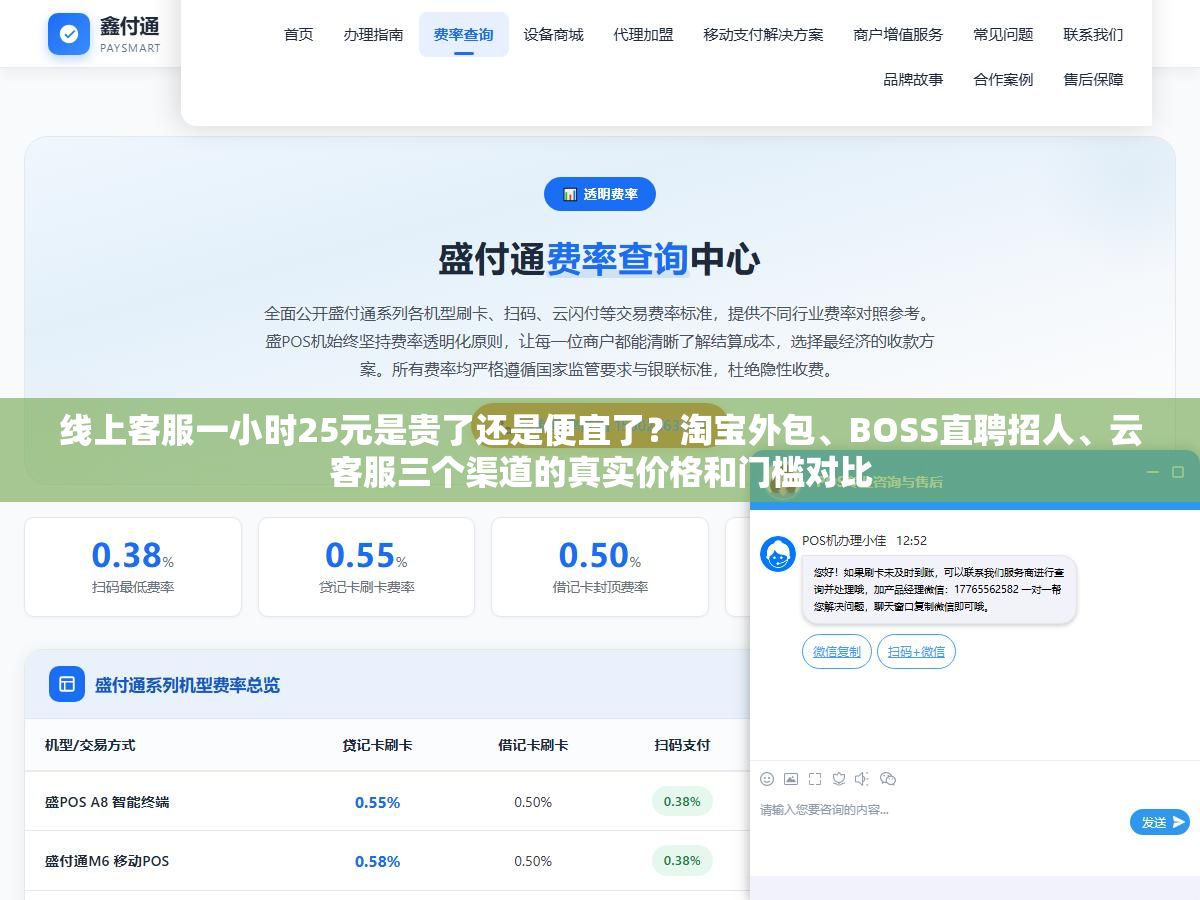1200x900 pixels.
Task: Click the 0.38% 扫码最低费率 card
Action: pos(133,567)
